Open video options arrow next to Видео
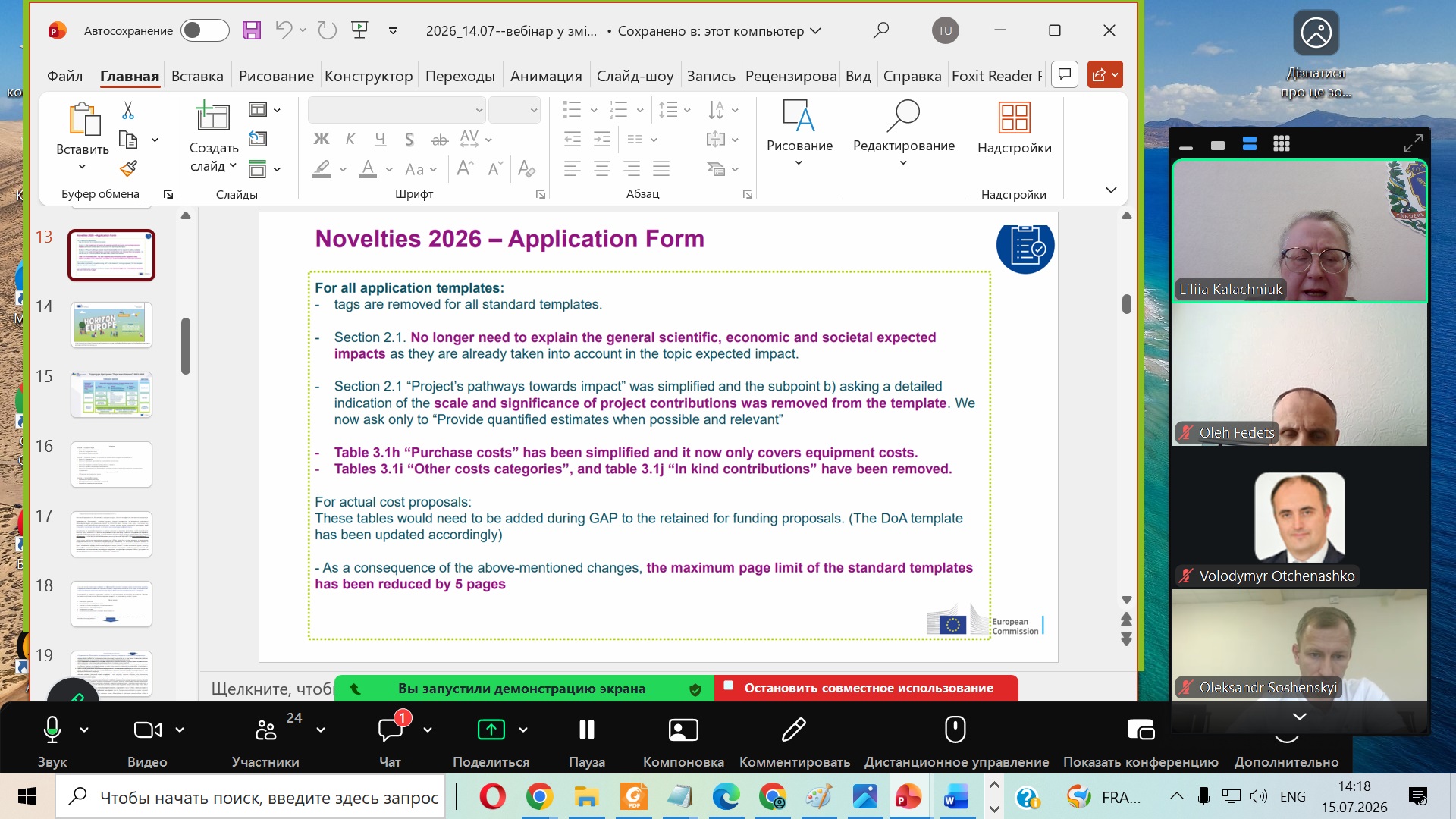Viewport: 1456px width, 819px height. (180, 730)
